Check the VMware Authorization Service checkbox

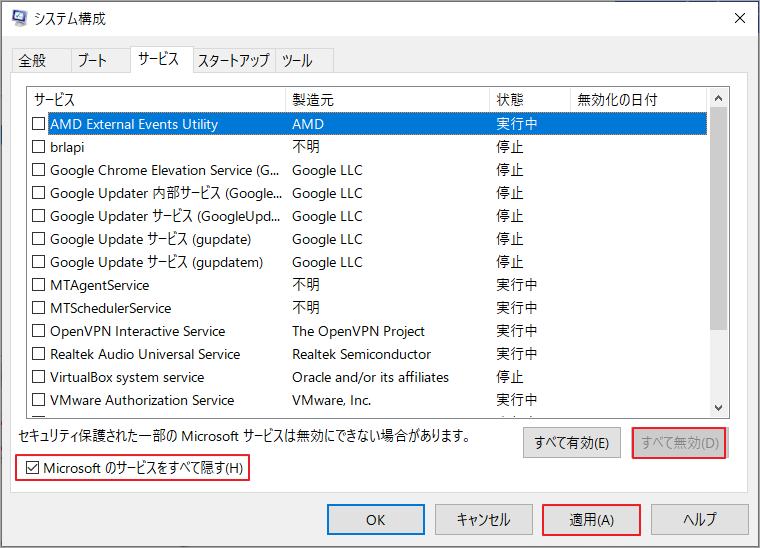pyautogui.click(x=39, y=400)
